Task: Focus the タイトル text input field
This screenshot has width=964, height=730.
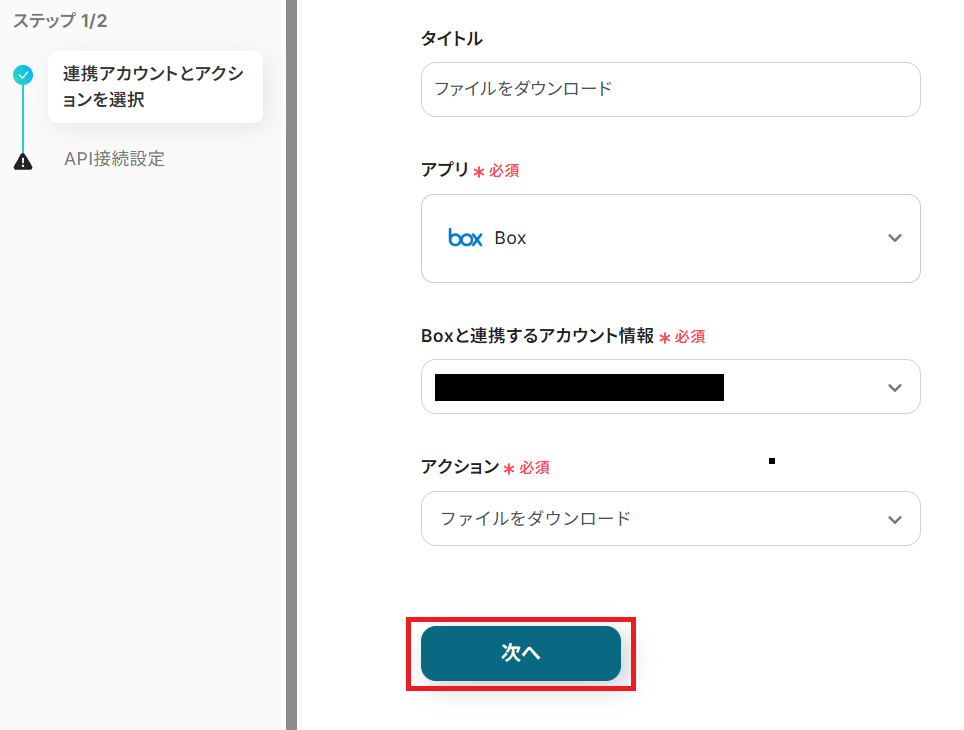Action: click(x=670, y=89)
